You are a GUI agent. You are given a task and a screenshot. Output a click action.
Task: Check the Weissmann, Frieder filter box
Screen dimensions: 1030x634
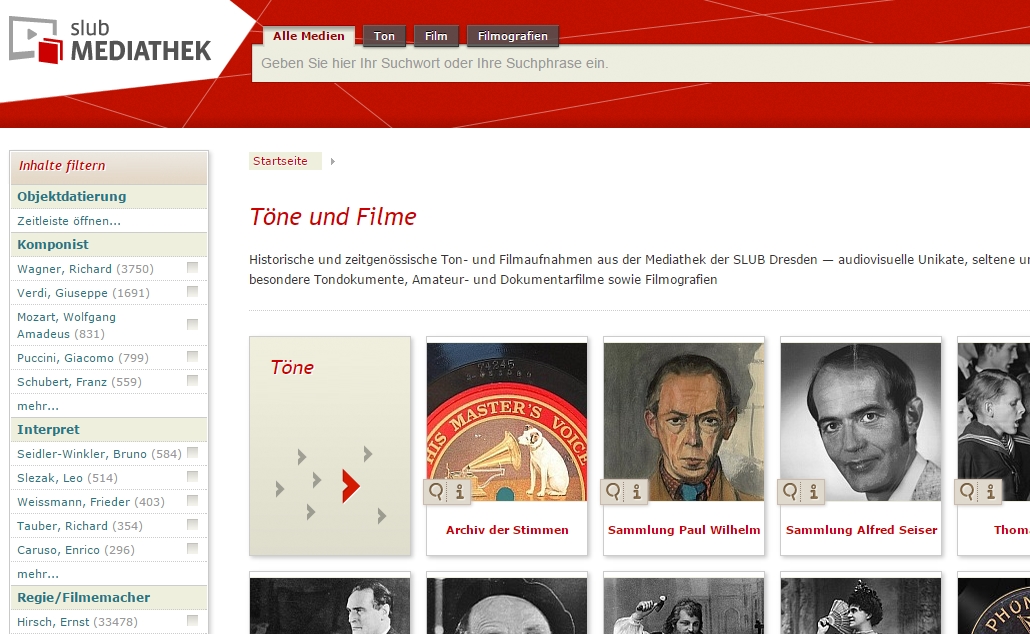(192, 501)
